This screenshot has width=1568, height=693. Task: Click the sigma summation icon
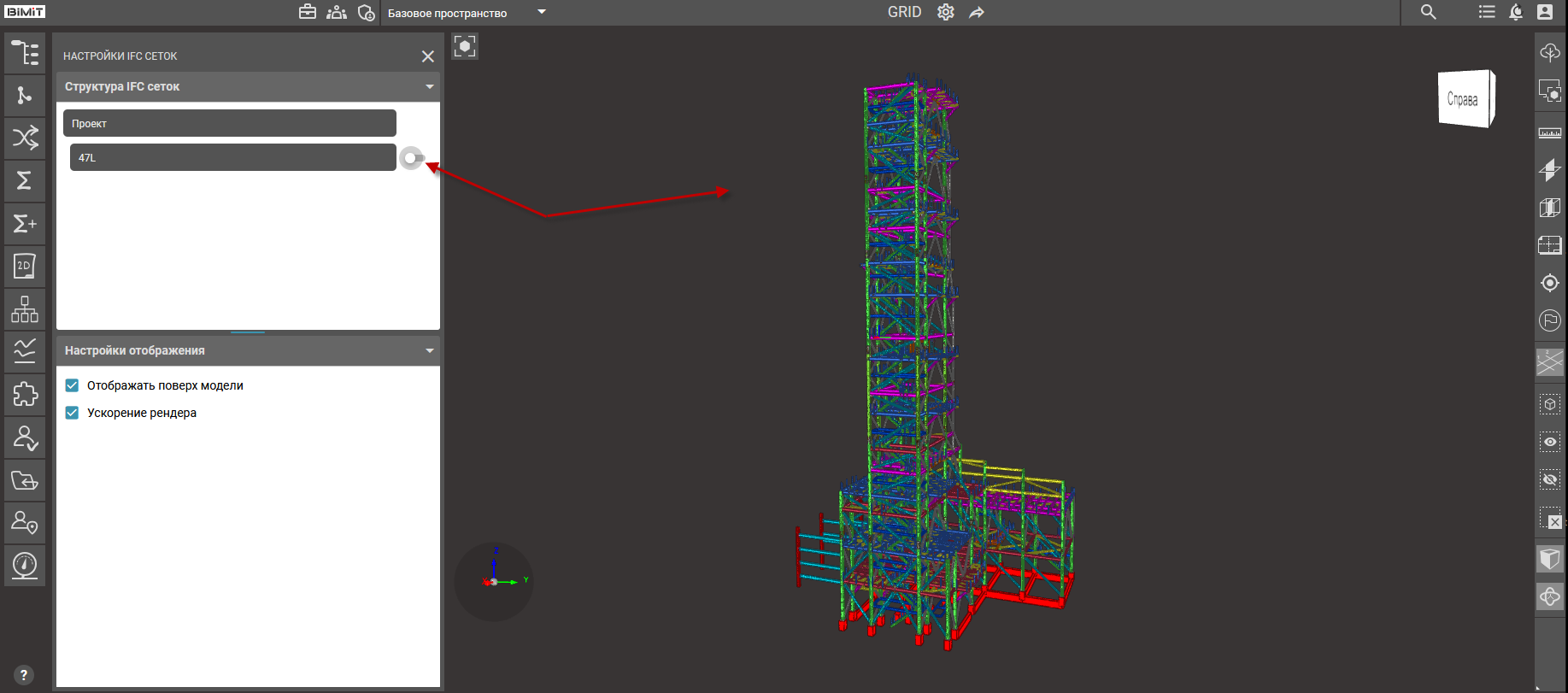[x=25, y=180]
